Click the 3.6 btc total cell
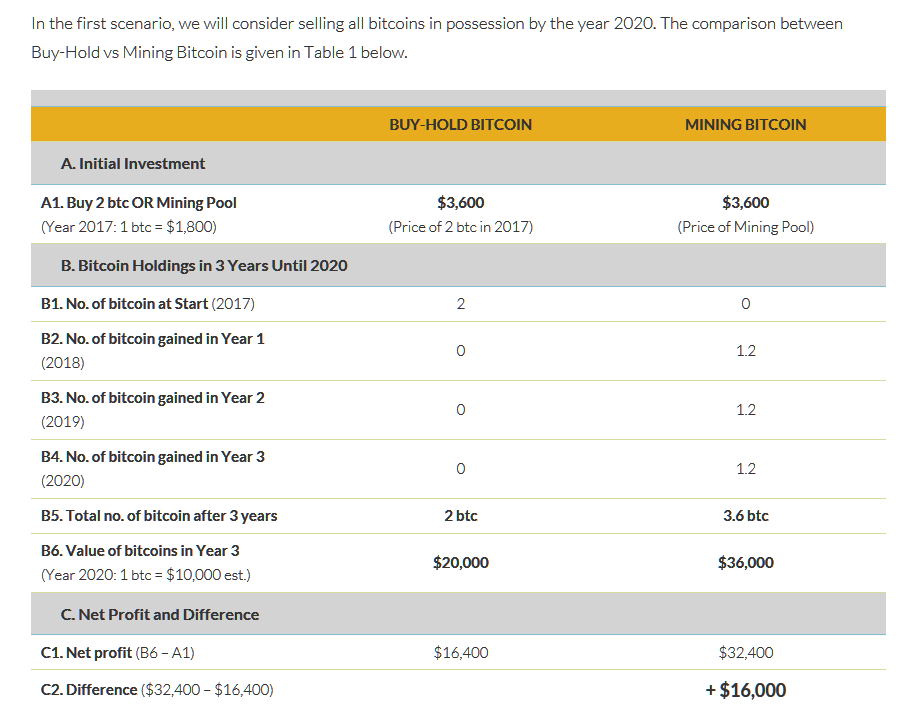Viewport: 919px width, 708px height. (x=746, y=516)
